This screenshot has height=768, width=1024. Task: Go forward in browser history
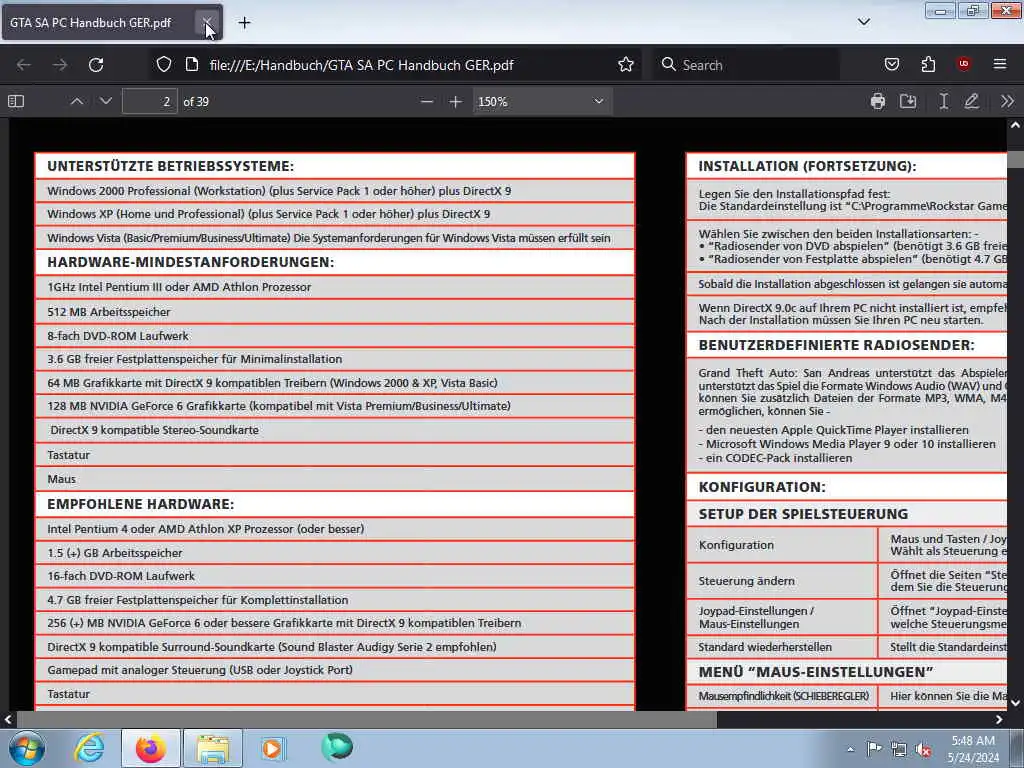tap(60, 65)
